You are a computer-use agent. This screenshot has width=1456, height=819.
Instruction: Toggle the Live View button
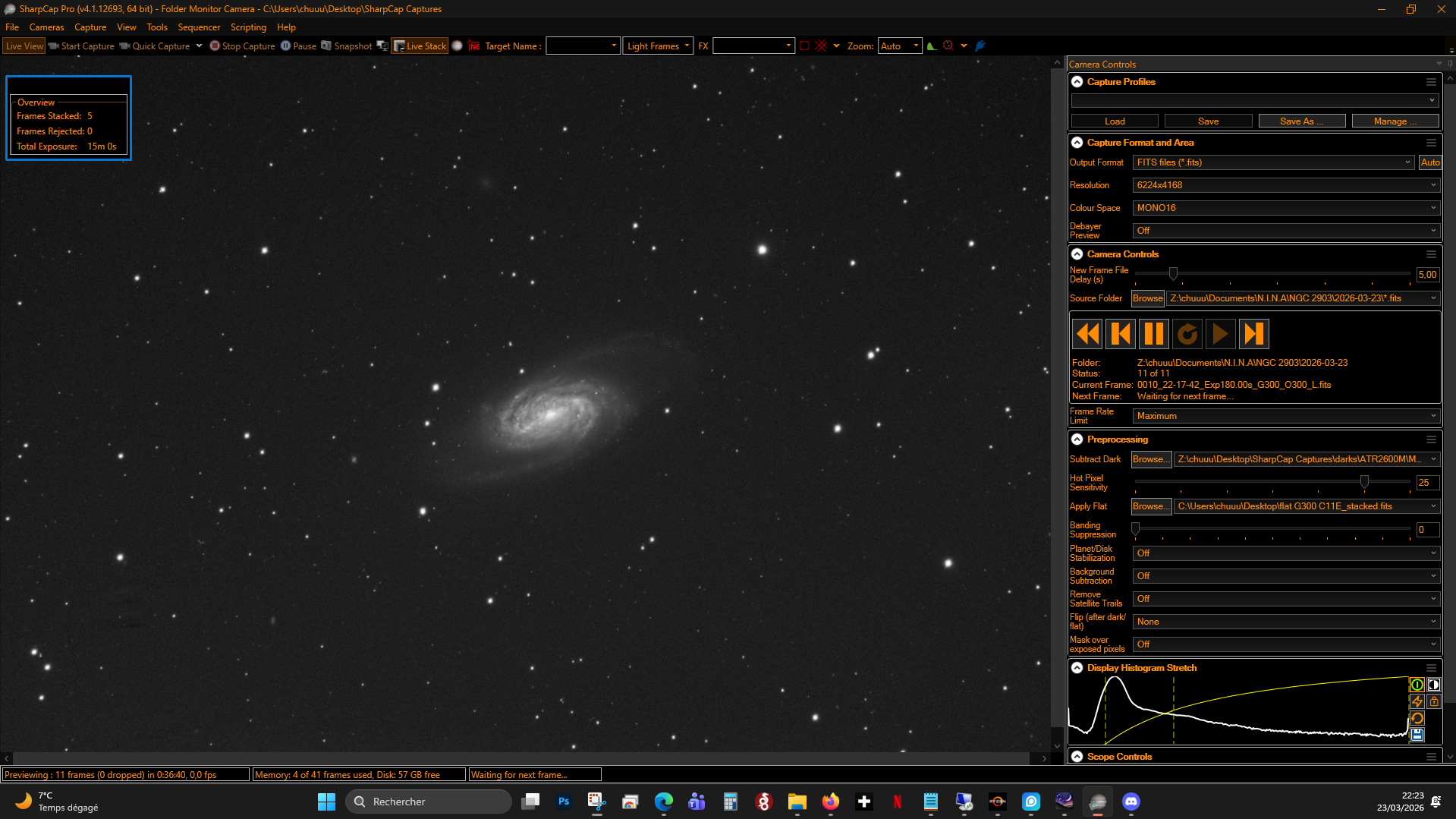pyautogui.click(x=24, y=46)
